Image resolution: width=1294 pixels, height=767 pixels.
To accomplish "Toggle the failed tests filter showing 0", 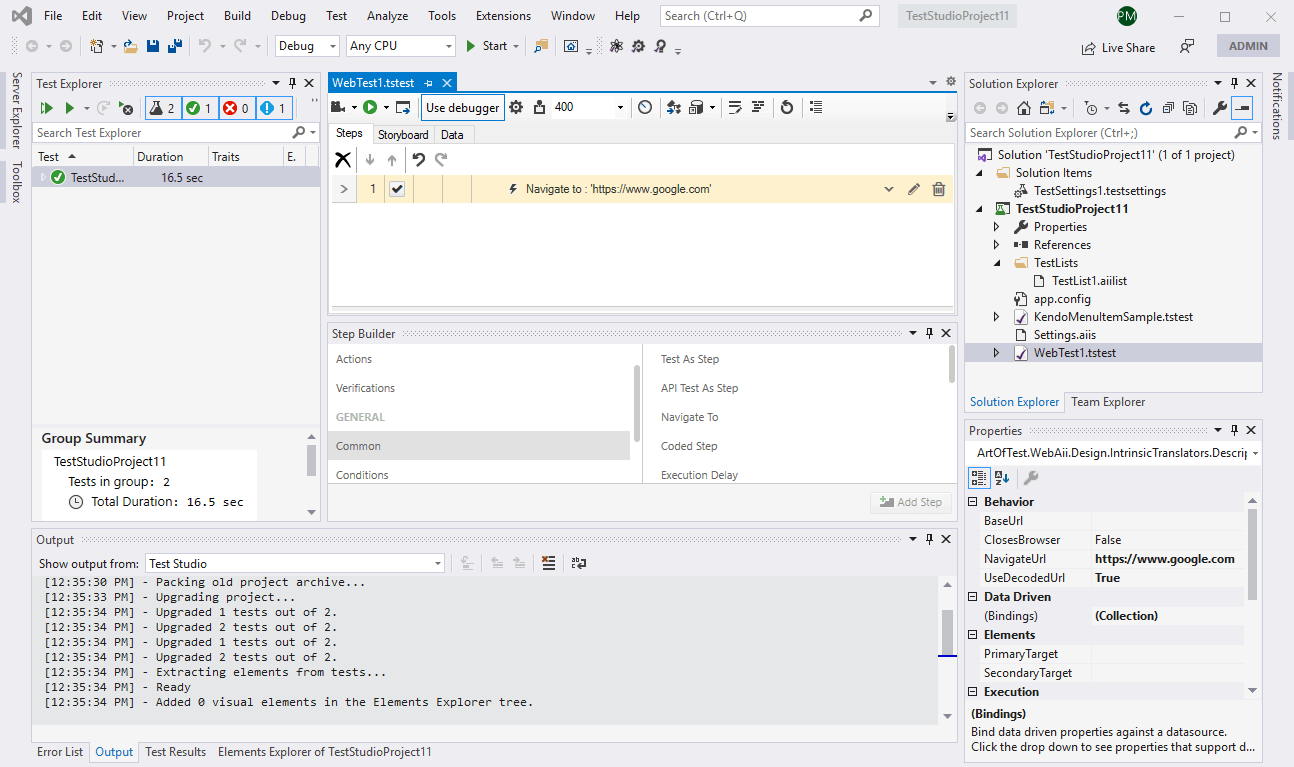I will (x=237, y=108).
